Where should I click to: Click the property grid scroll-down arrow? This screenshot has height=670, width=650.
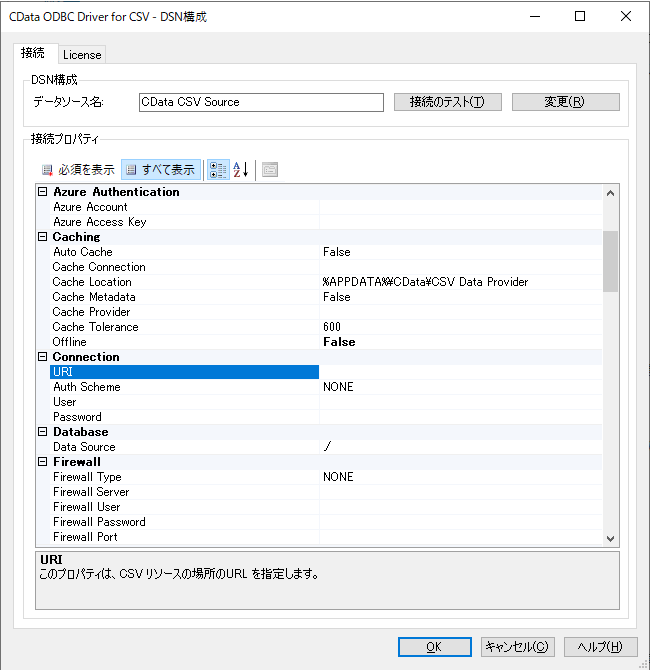pyautogui.click(x=610, y=538)
